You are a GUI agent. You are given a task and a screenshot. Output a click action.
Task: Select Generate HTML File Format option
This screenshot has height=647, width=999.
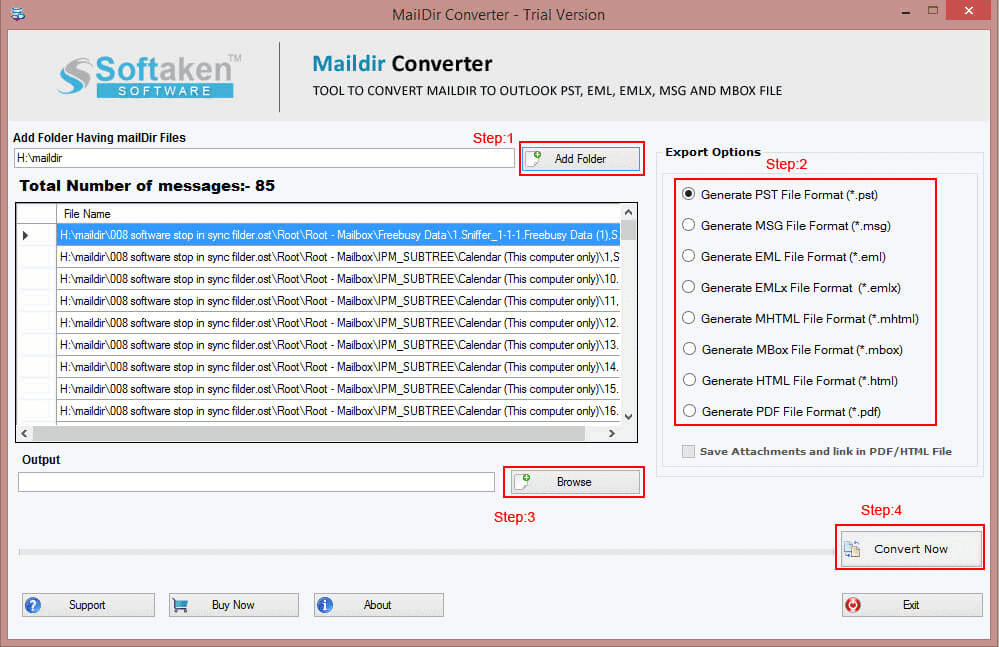point(790,381)
